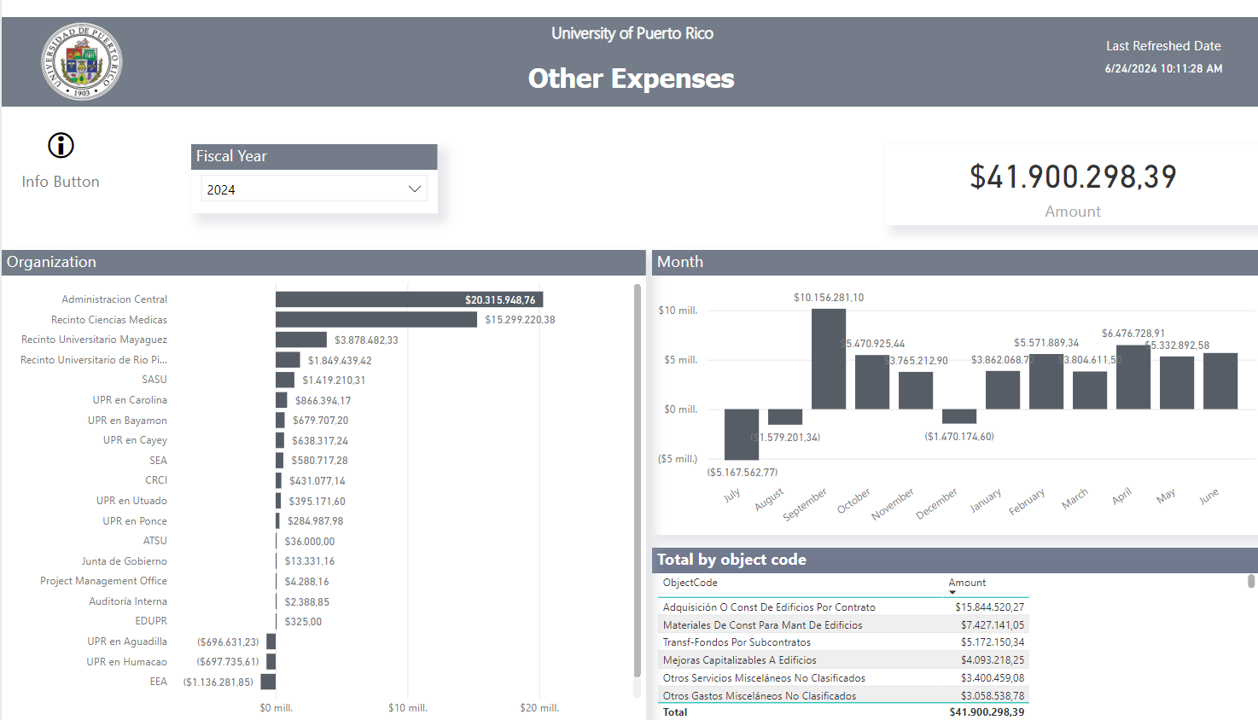This screenshot has width=1258, height=720.
Task: Sort table by Amount column header
Action: [x=967, y=582]
